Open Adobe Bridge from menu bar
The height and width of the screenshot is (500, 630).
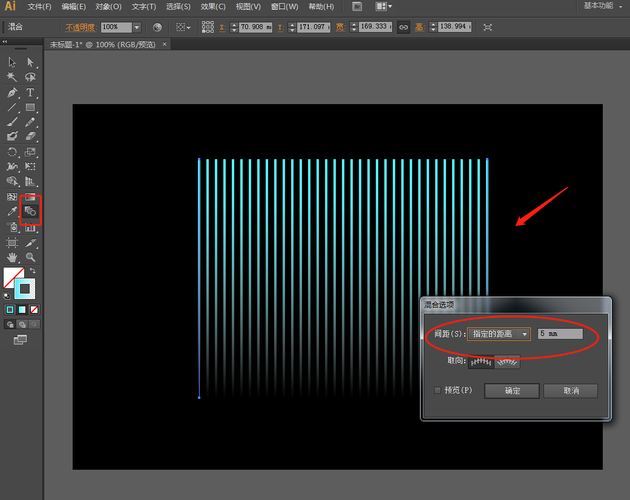[x=357, y=6]
